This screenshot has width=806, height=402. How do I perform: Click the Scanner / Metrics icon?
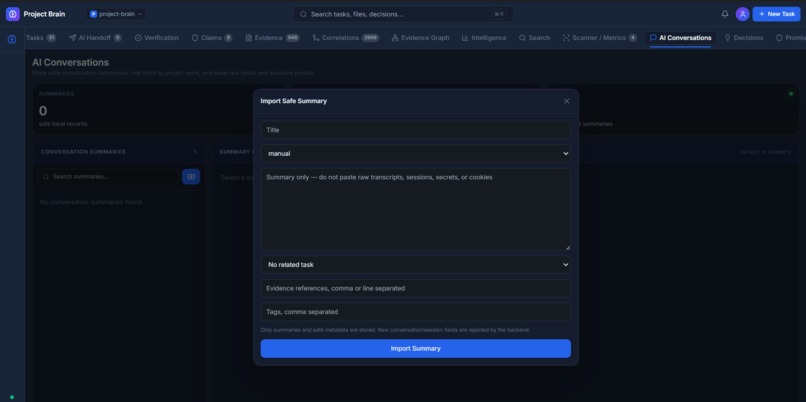566,38
